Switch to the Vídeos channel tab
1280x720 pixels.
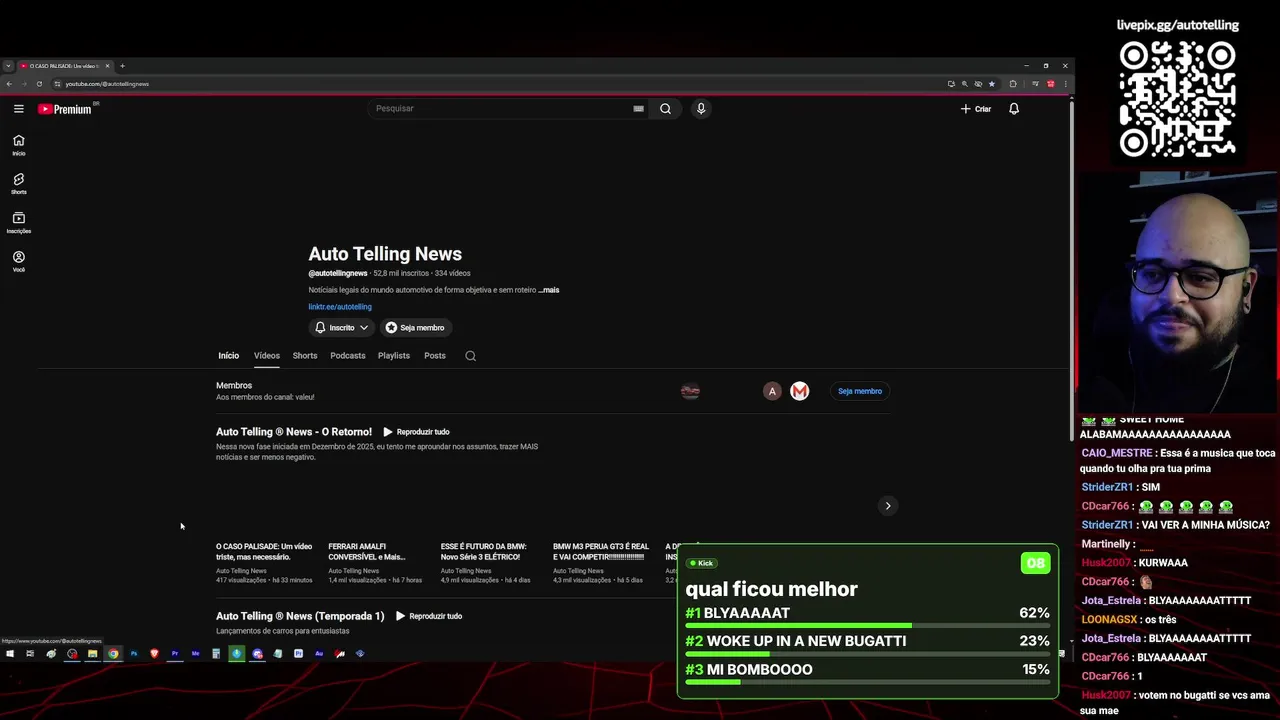(267, 356)
